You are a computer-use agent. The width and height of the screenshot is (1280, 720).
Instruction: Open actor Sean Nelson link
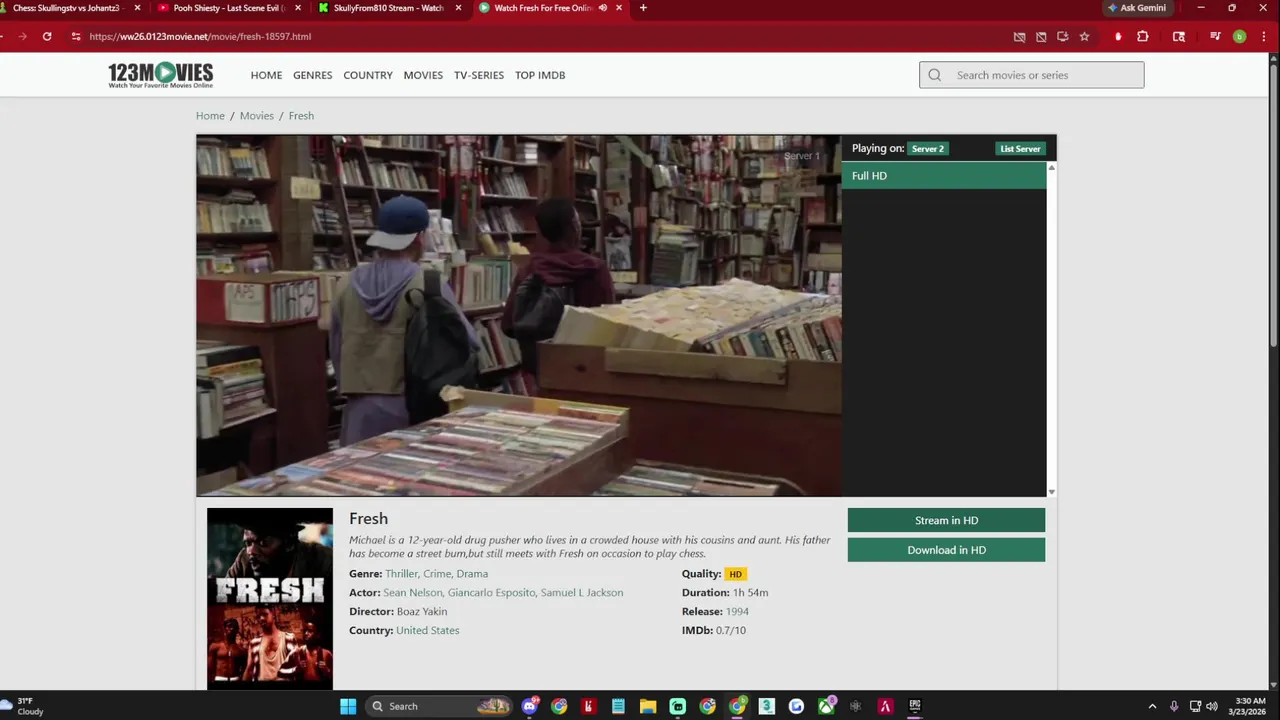tap(412, 593)
